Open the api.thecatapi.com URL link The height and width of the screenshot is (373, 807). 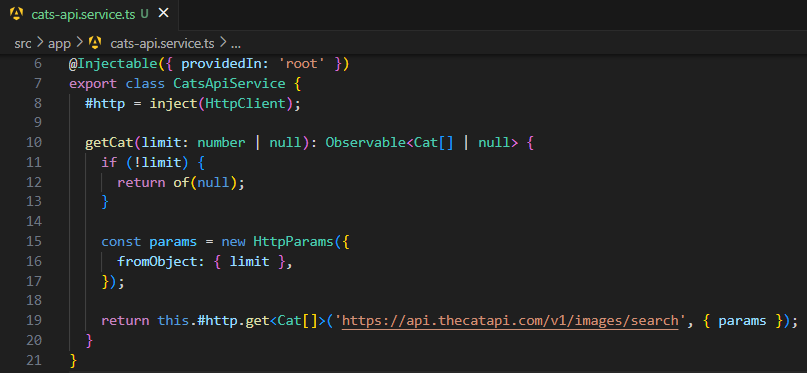coord(510,321)
